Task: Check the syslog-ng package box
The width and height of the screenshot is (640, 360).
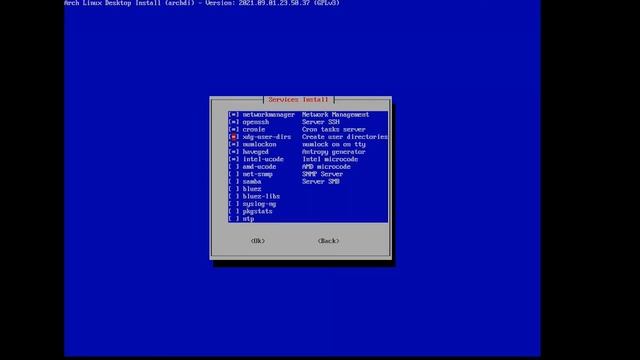Action: tap(233, 204)
